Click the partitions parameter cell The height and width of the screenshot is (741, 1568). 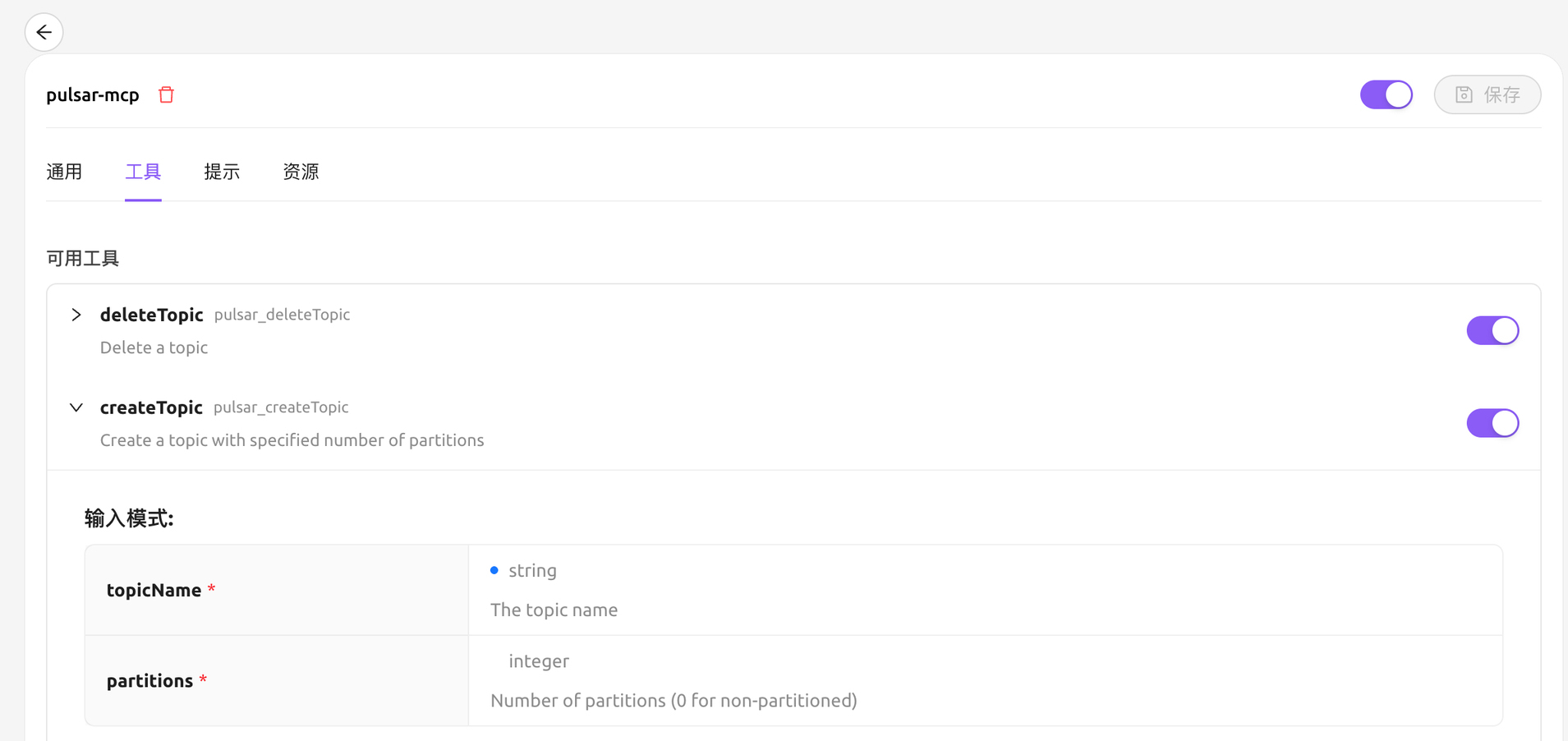(x=277, y=680)
